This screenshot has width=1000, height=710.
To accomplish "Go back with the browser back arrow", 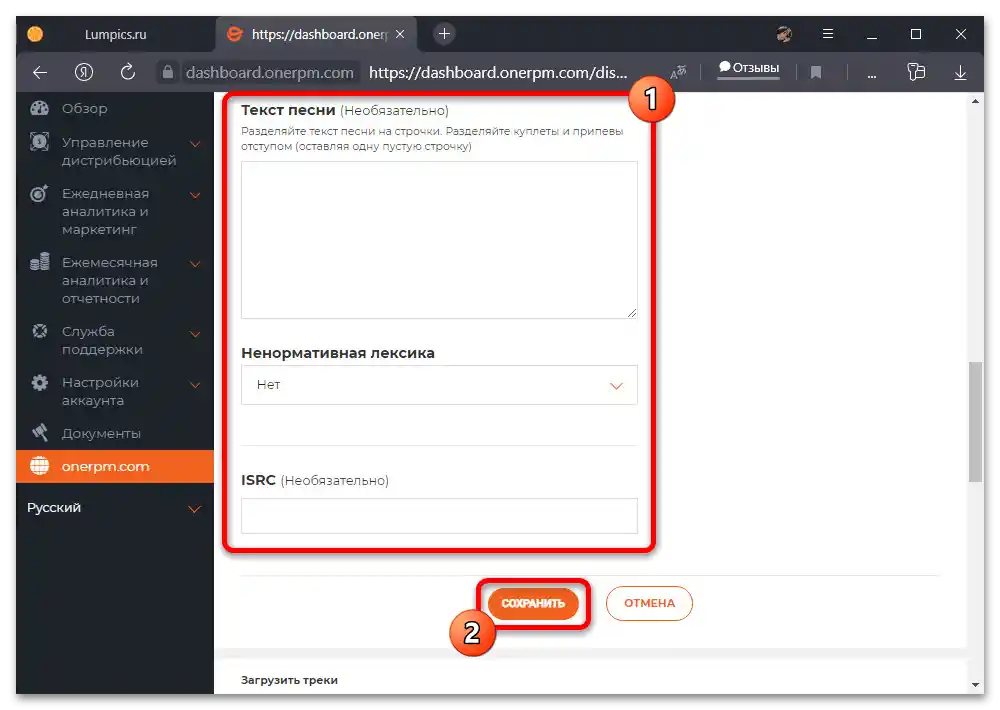I will [x=40, y=72].
